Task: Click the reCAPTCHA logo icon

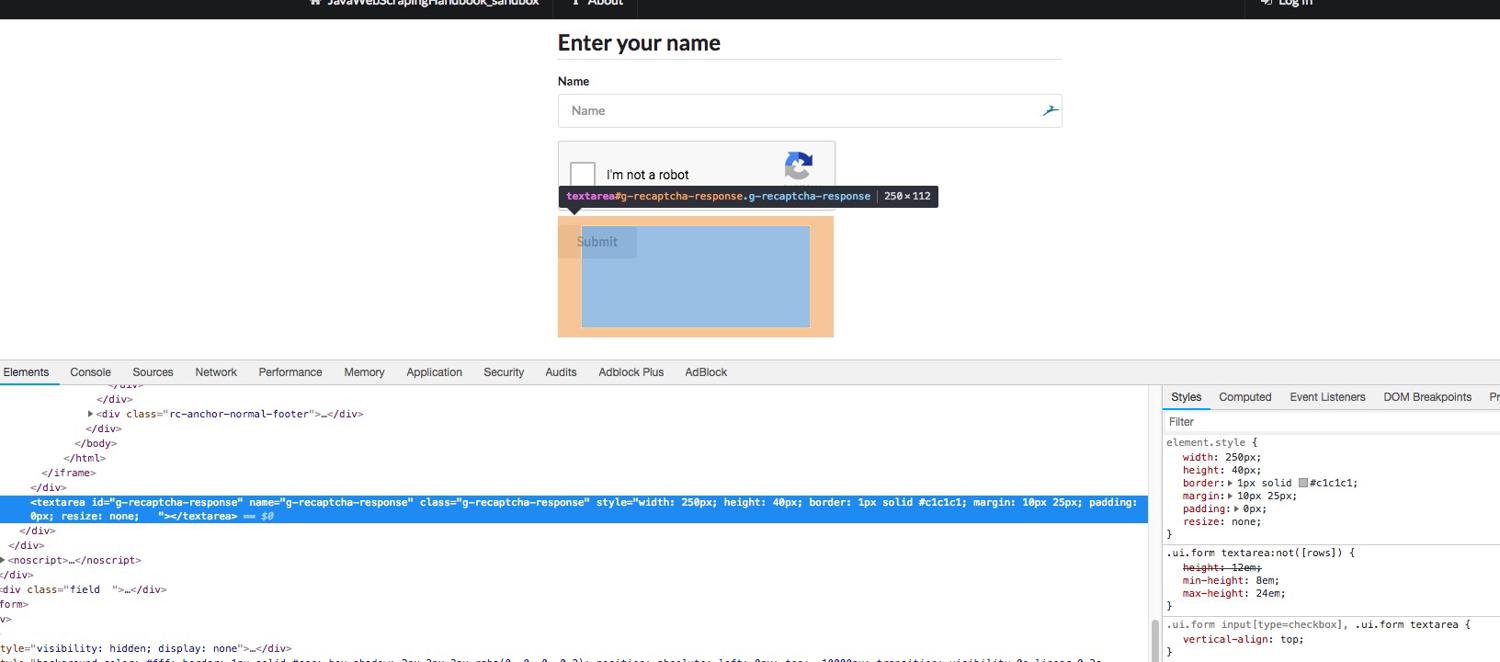Action: click(798, 166)
